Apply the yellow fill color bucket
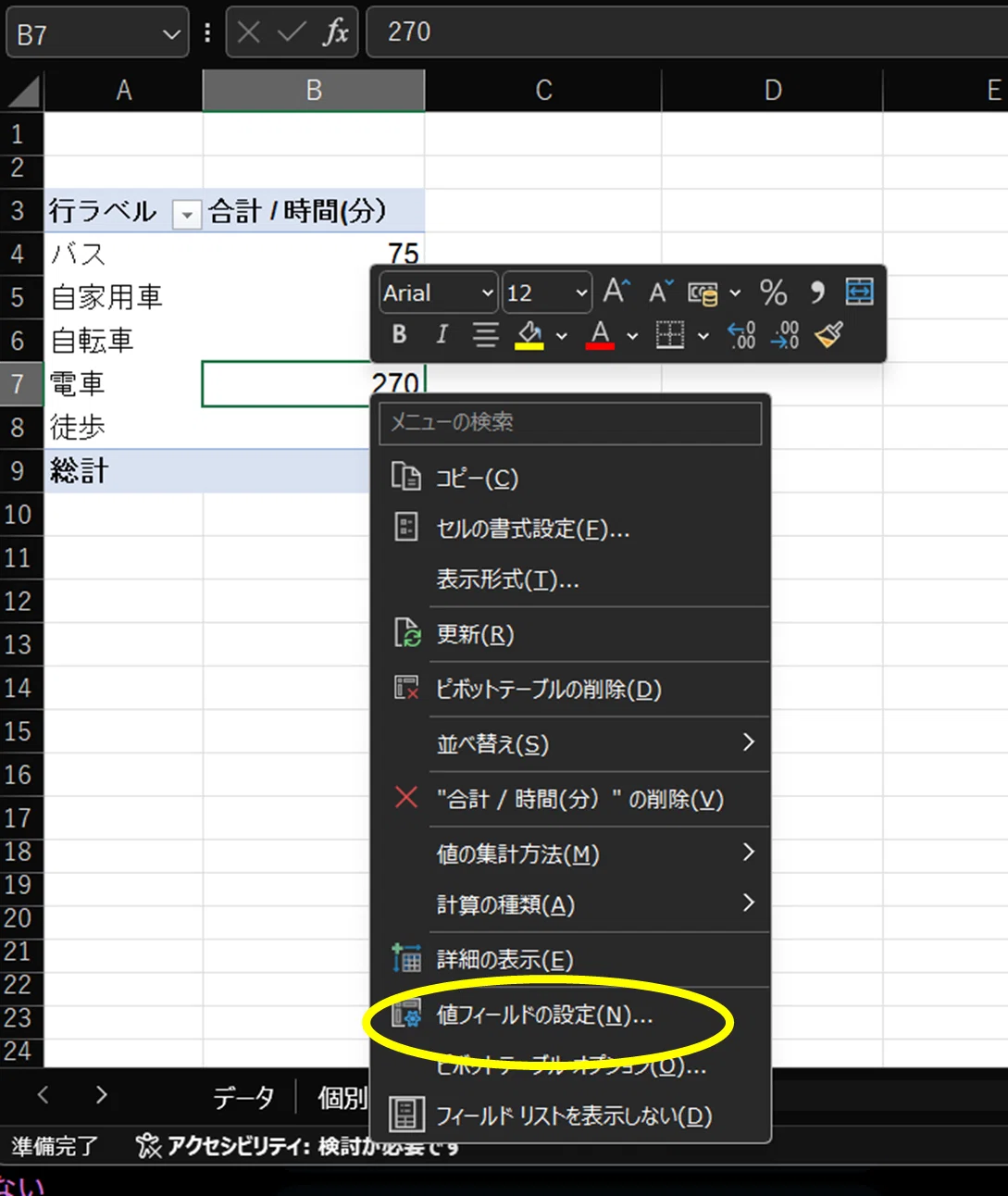The image size is (1008, 1196). [529, 334]
